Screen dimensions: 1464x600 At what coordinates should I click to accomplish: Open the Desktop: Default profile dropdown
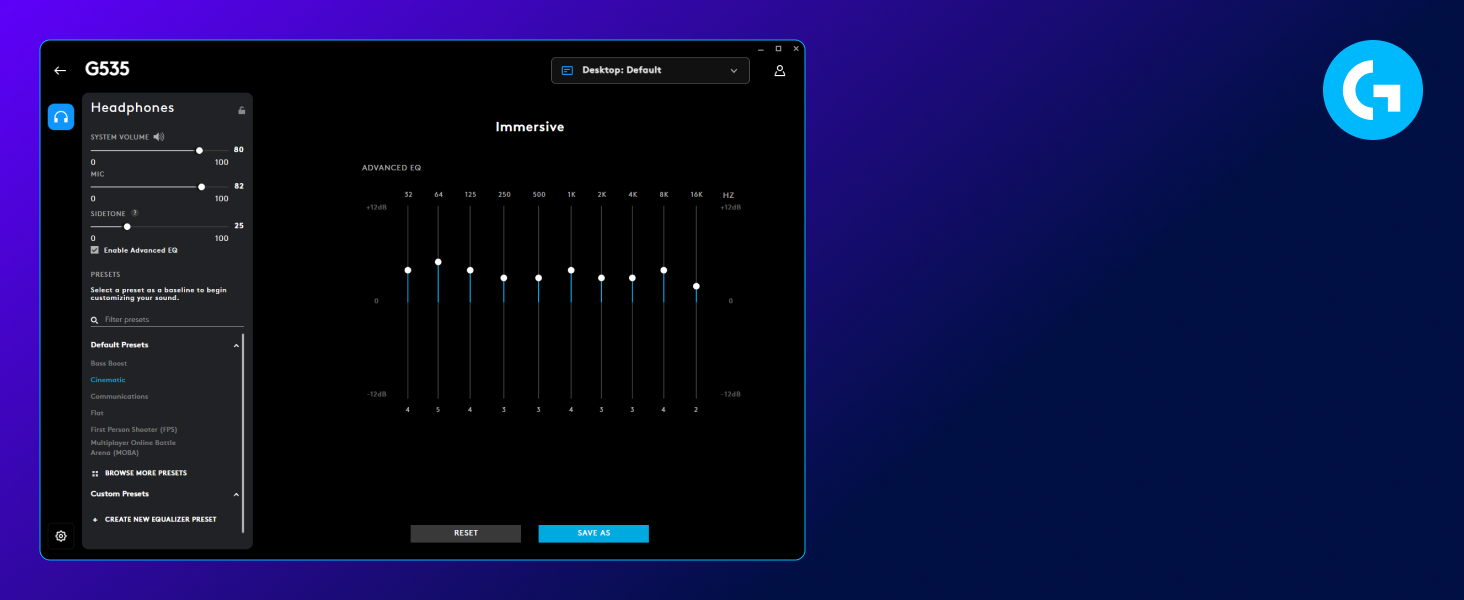[x=650, y=70]
